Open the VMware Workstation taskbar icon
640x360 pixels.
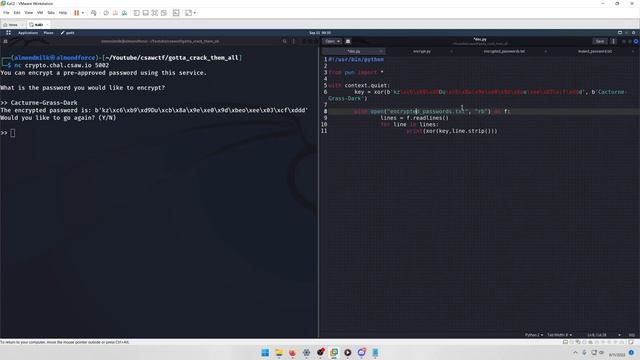click(334, 352)
